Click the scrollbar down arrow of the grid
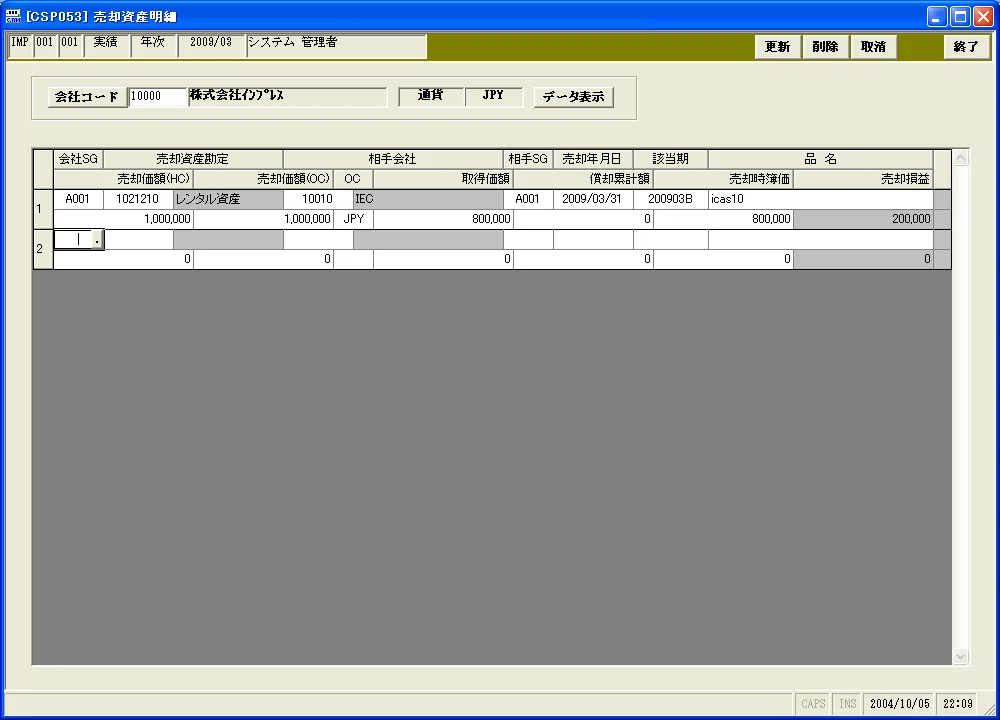The width and height of the screenshot is (1000, 720). point(960,656)
